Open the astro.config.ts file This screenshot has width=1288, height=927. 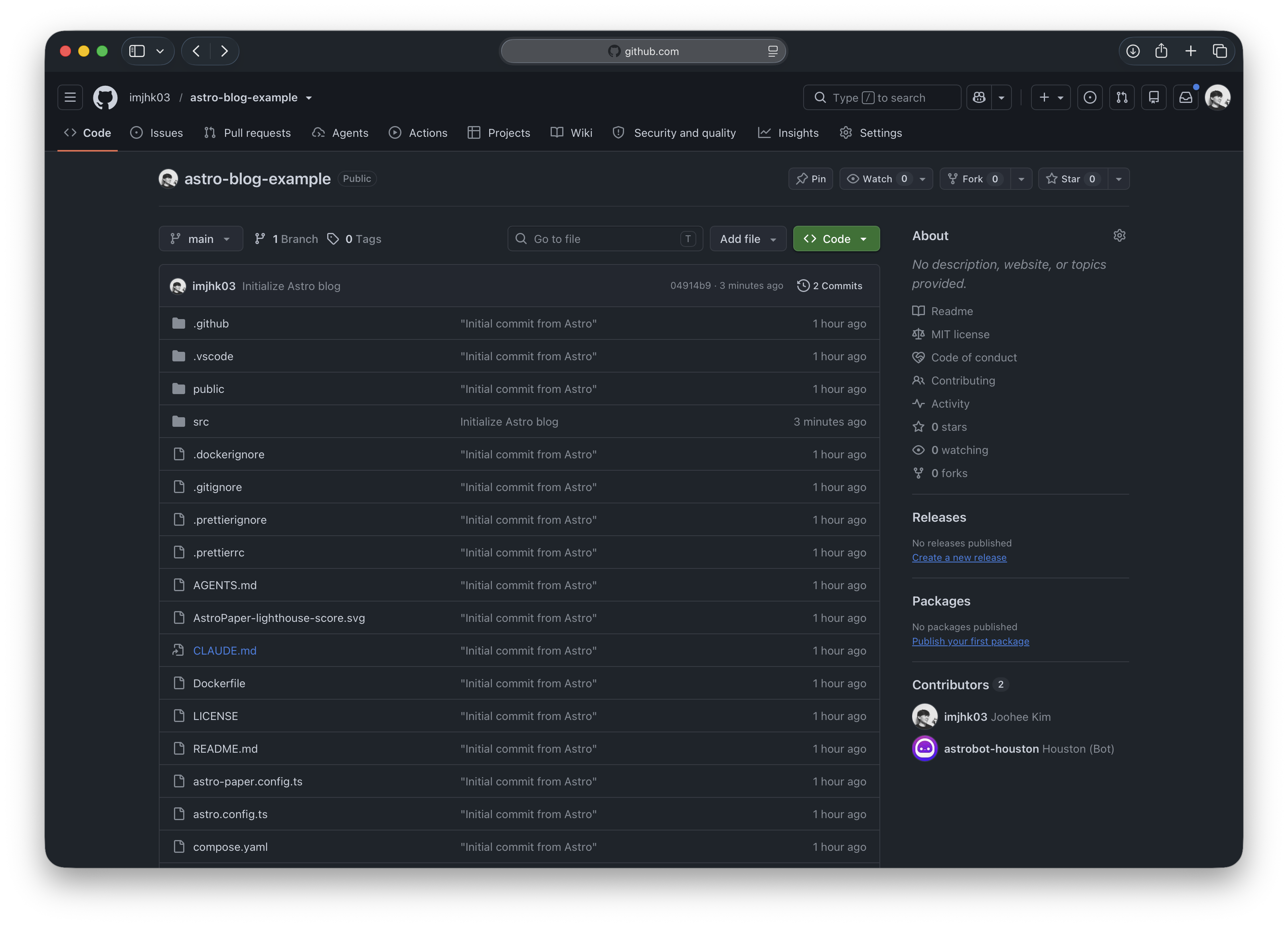[x=230, y=814]
